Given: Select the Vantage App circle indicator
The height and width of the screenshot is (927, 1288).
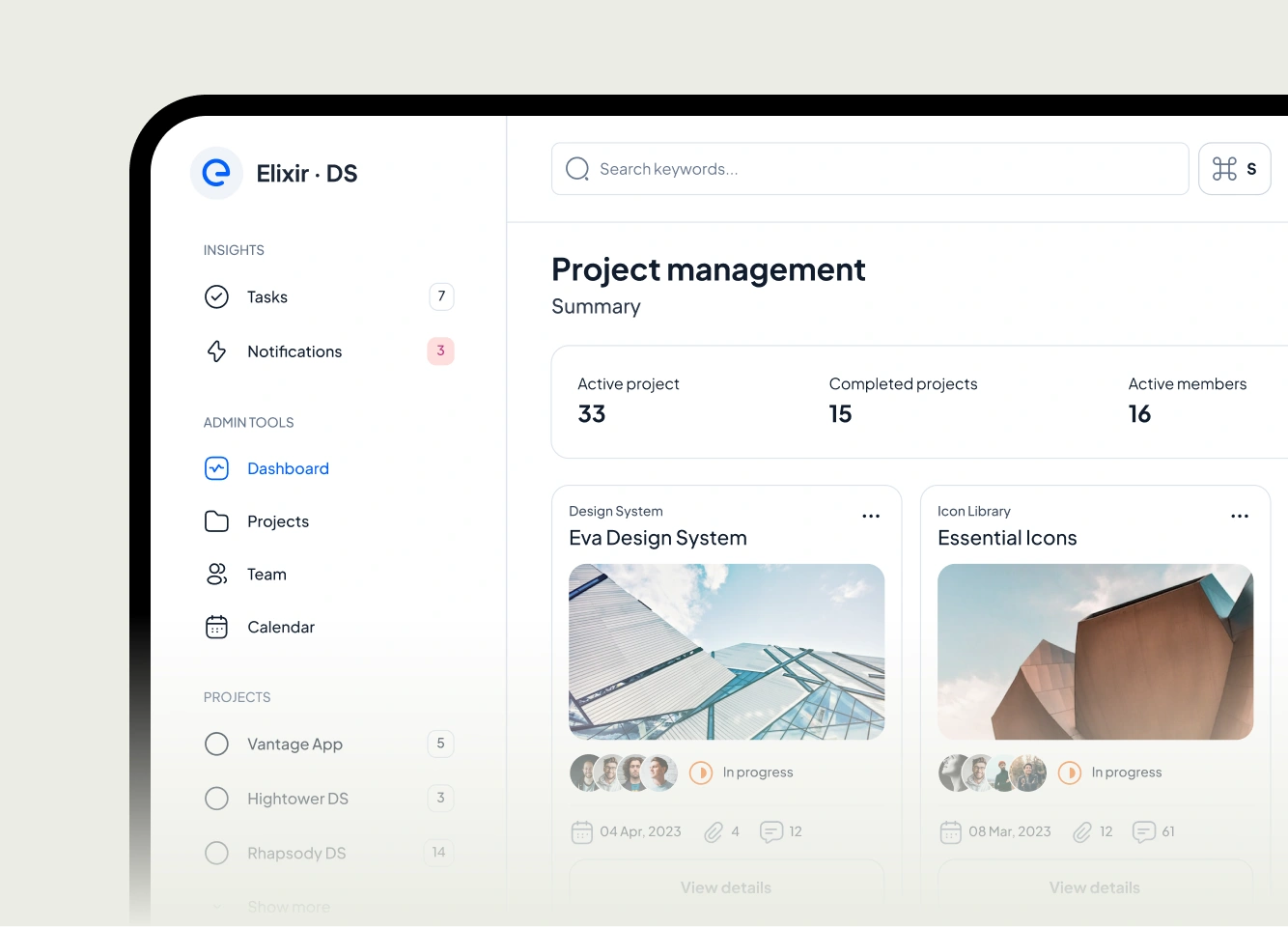Looking at the screenshot, I should pos(216,744).
